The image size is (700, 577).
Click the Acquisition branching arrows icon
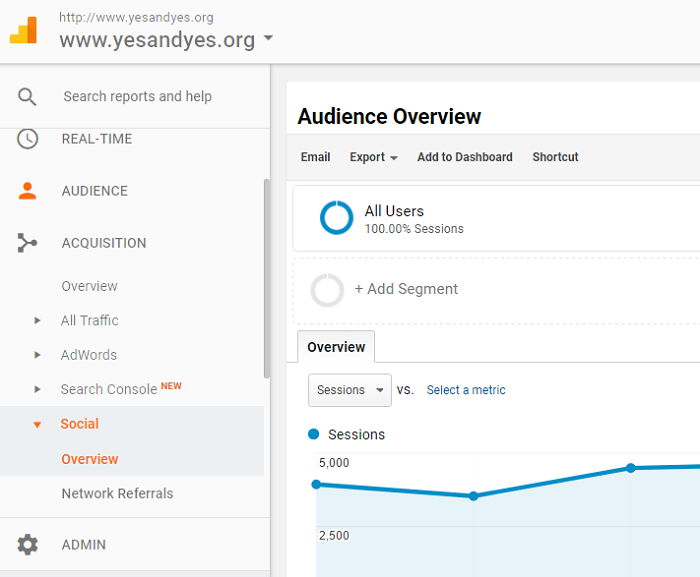[27, 243]
